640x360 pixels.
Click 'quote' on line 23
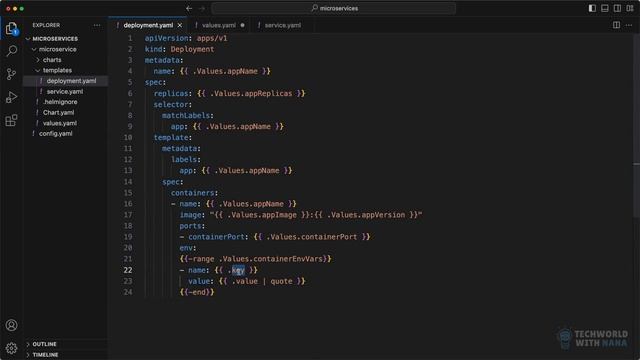coord(281,281)
